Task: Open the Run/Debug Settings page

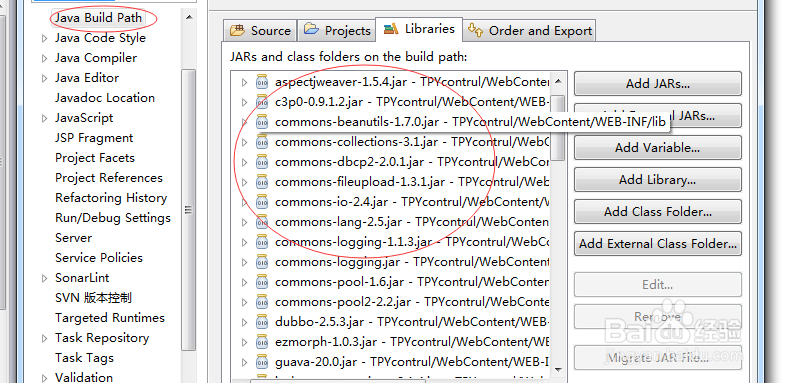Action: click(x=113, y=218)
